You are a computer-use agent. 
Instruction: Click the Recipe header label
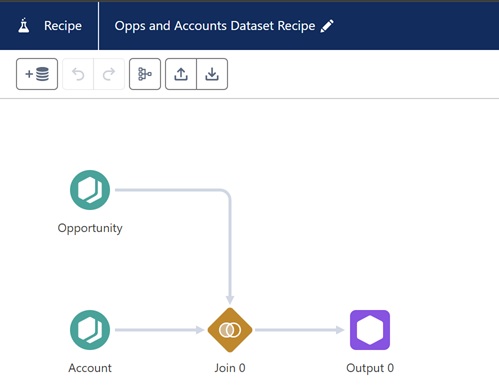pos(63,26)
